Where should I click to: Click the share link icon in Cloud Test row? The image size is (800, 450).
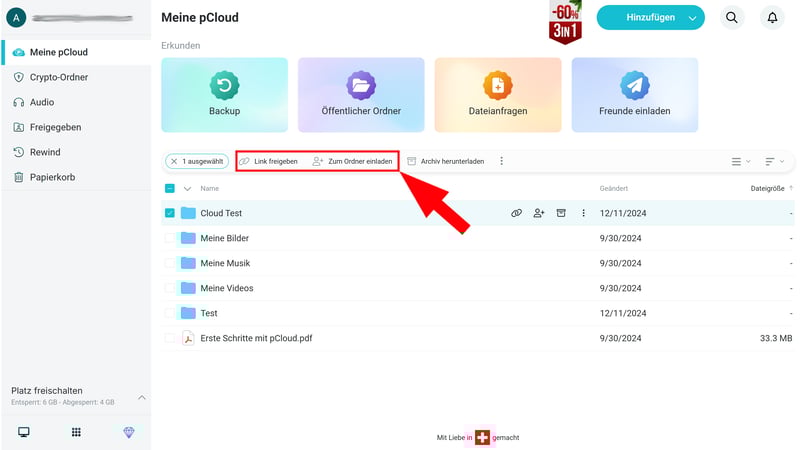516,213
